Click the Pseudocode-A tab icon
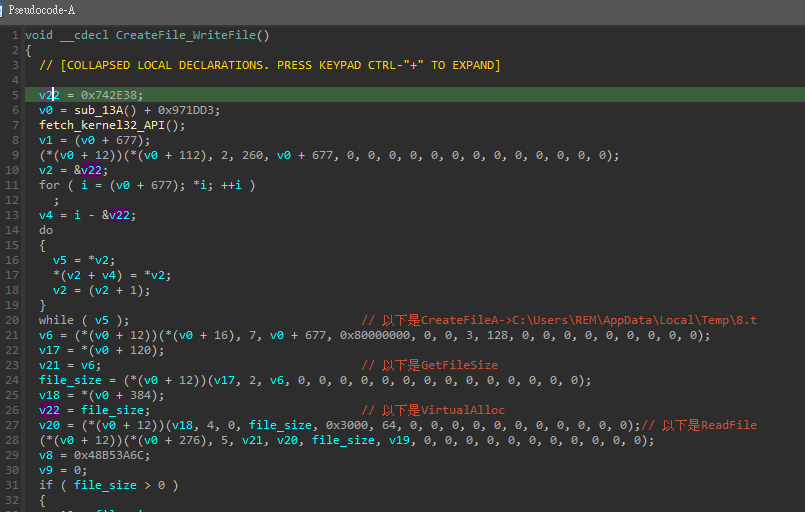Screen dimensions: 805x512 2,10
